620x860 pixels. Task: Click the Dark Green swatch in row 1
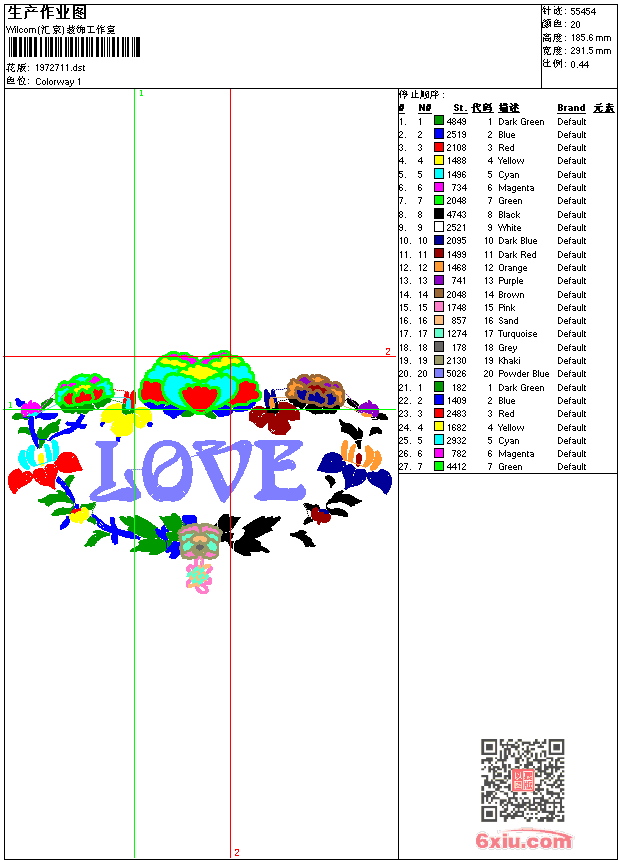point(439,121)
